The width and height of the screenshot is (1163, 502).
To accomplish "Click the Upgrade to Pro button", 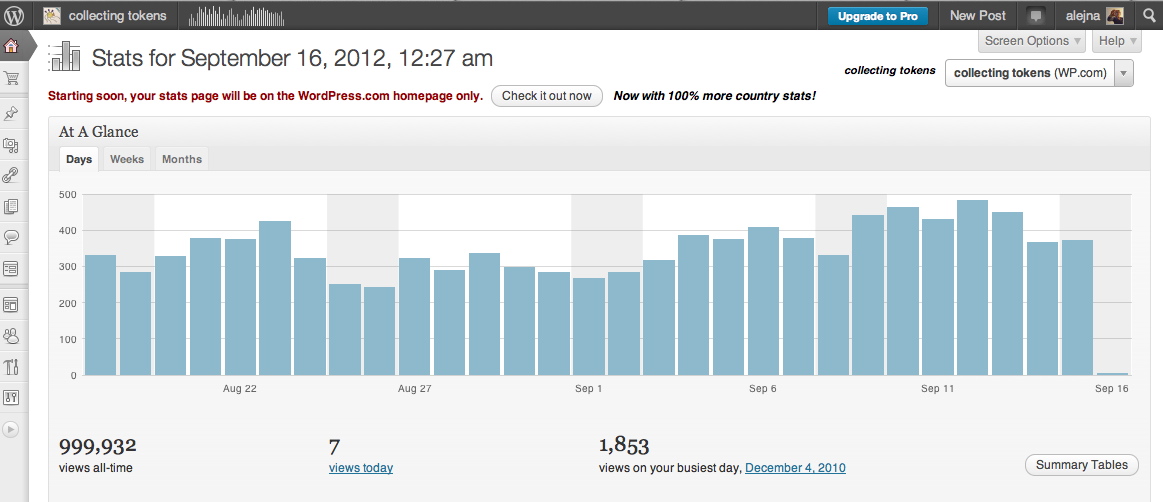I will (877, 16).
